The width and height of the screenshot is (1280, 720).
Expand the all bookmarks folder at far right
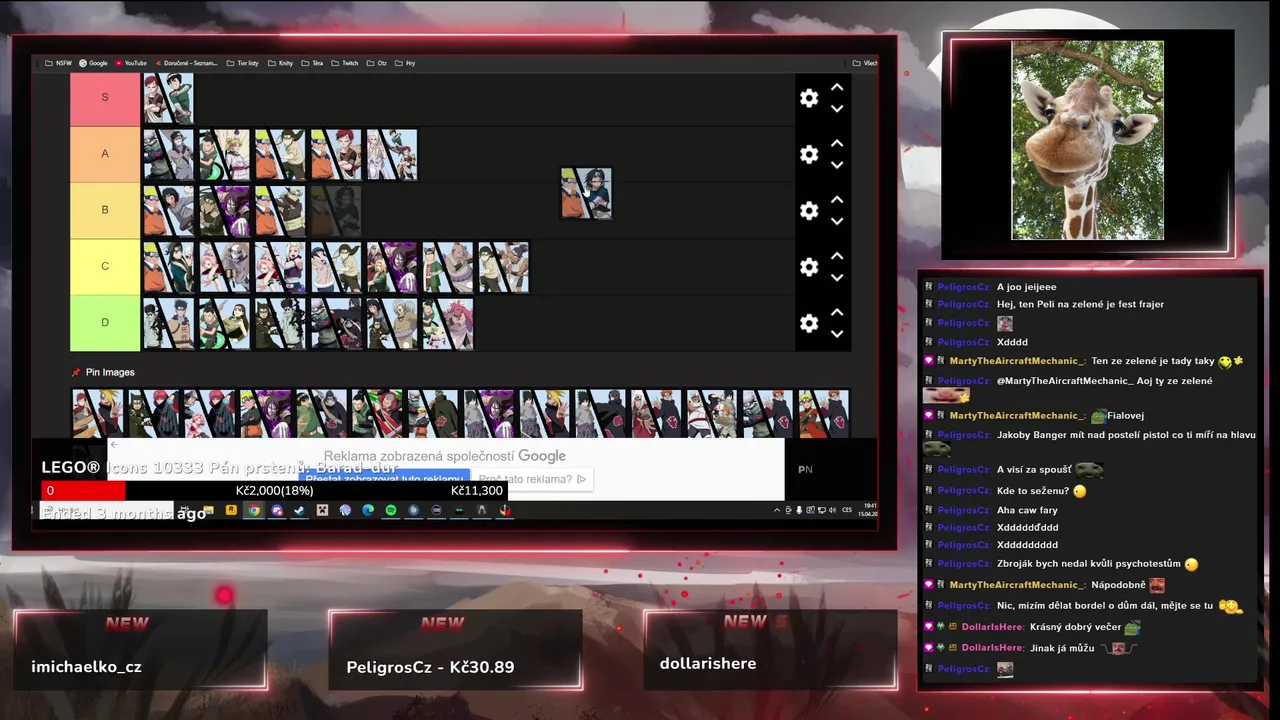pyautogui.click(x=865, y=63)
